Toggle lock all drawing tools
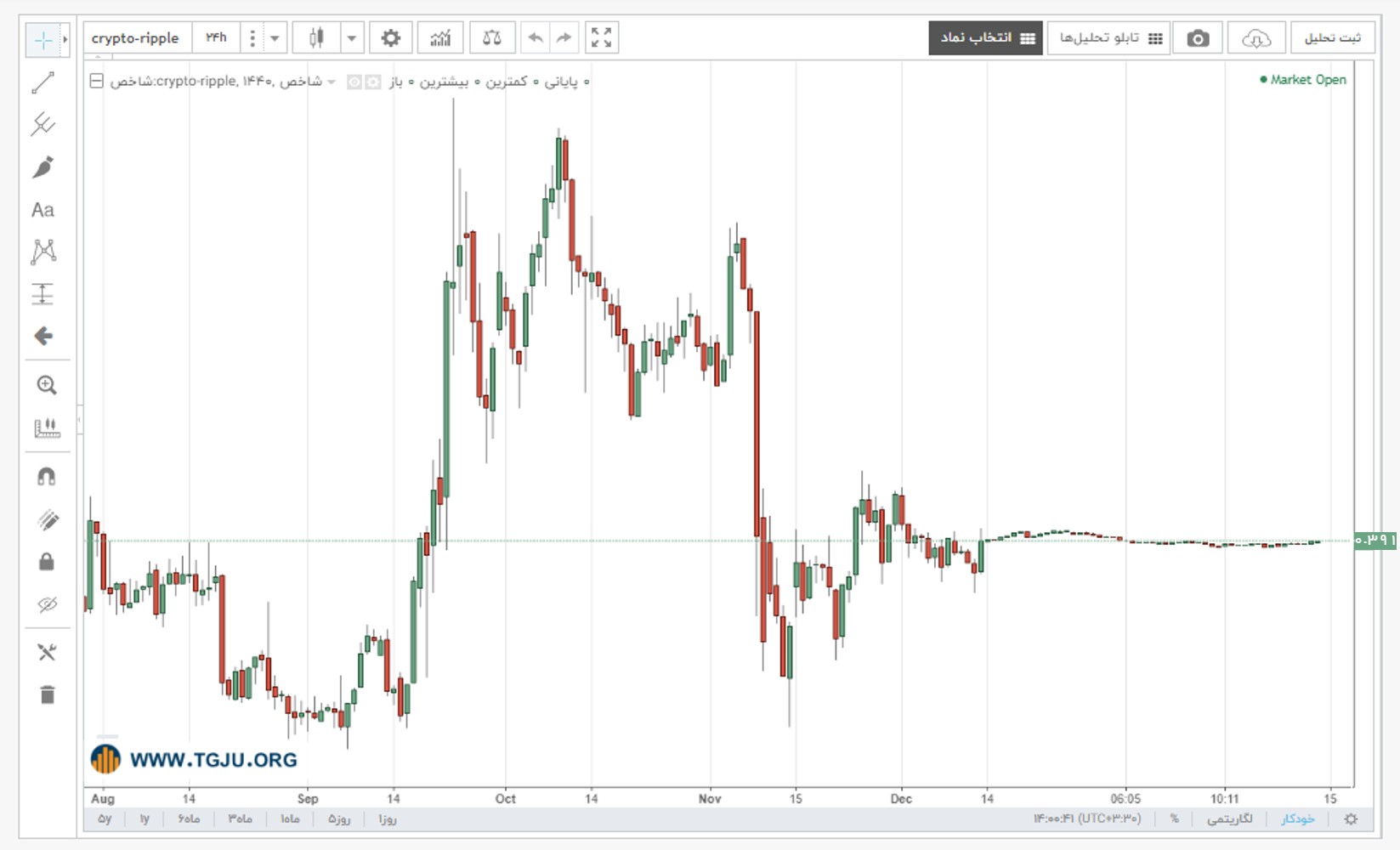1400x850 pixels. pos(47,562)
